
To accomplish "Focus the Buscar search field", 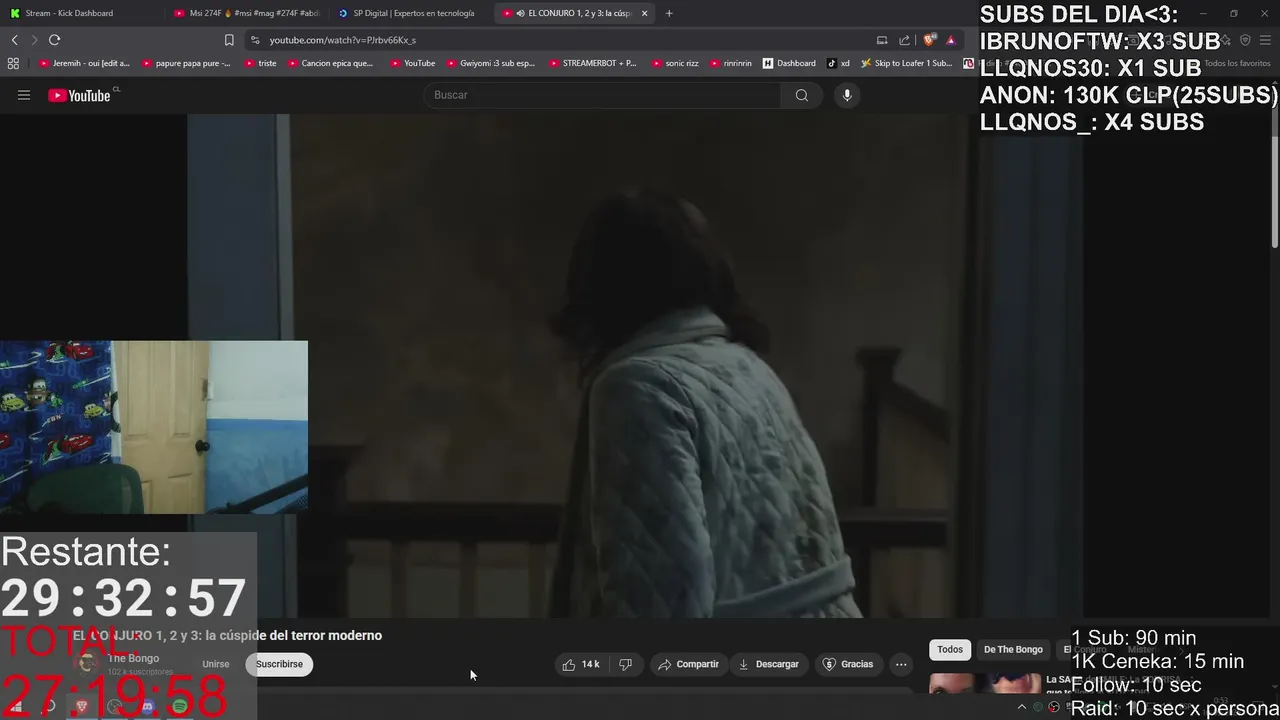I will click(x=602, y=95).
